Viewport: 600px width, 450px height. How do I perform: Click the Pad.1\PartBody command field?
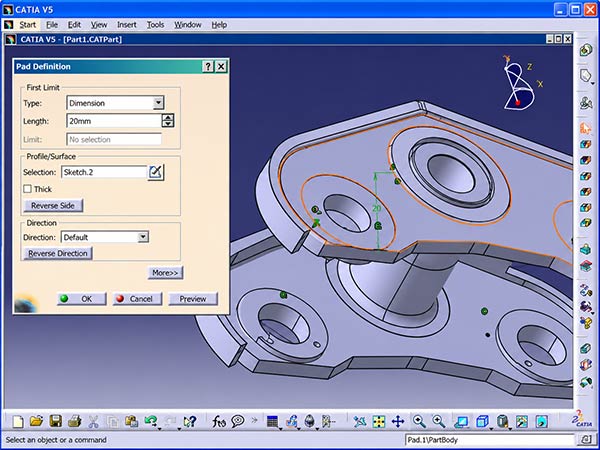(x=489, y=440)
